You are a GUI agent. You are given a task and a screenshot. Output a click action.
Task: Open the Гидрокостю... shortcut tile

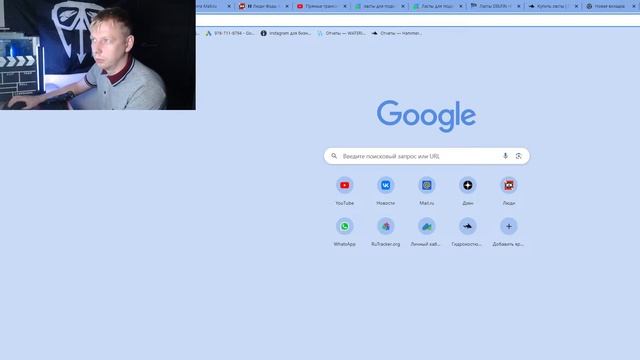click(x=468, y=232)
